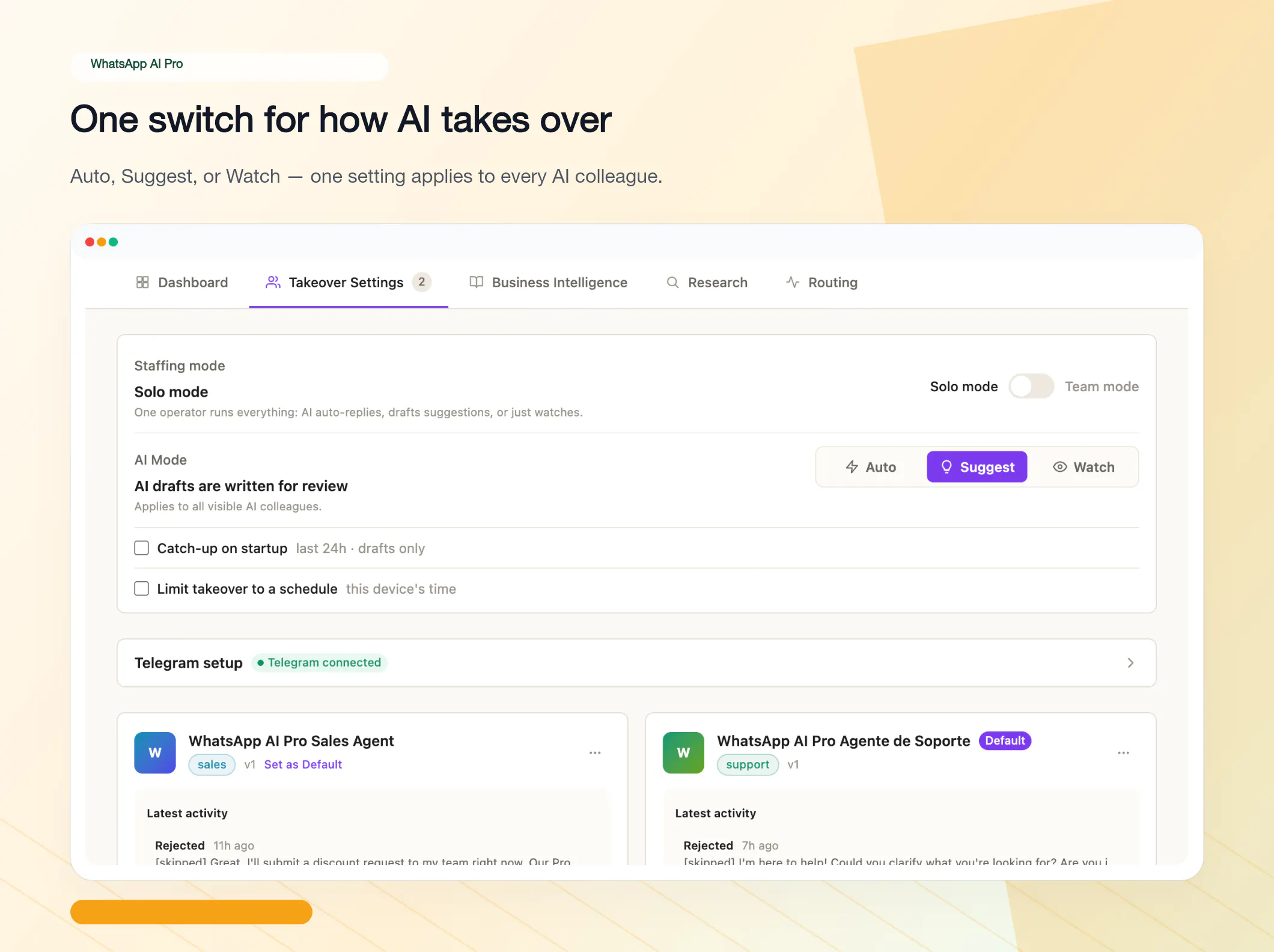Enable Catch-up on startup checkbox
The image size is (1274, 952).
pyautogui.click(x=141, y=548)
